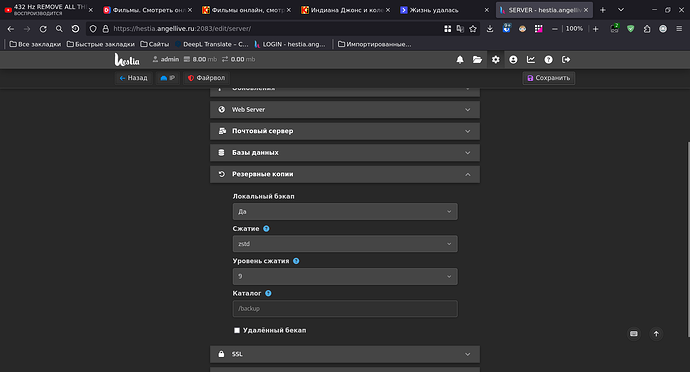Open the LOGIN hestia bookmark

(x=290, y=44)
